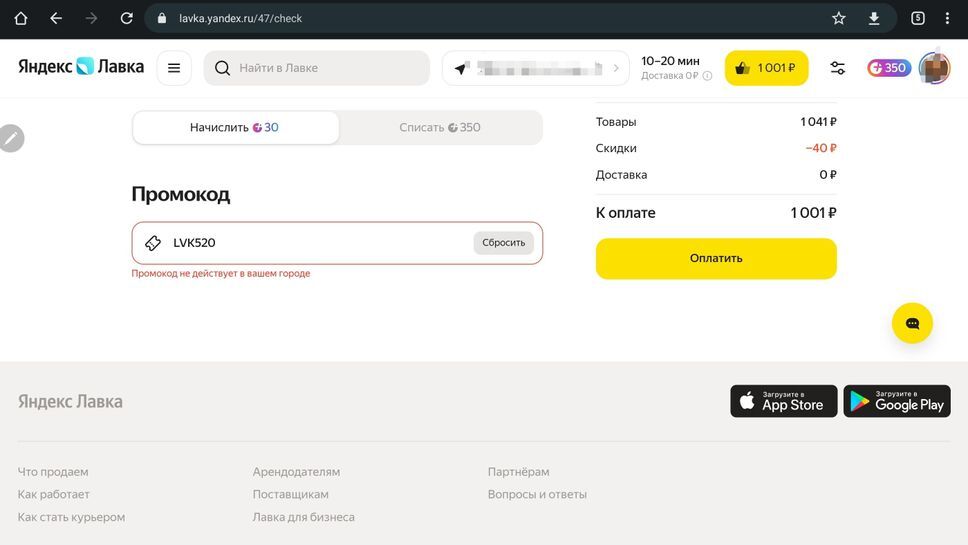Viewport: 968px width, 545px height.
Task: Open Google Play download badge
Action: pyautogui.click(x=897, y=401)
